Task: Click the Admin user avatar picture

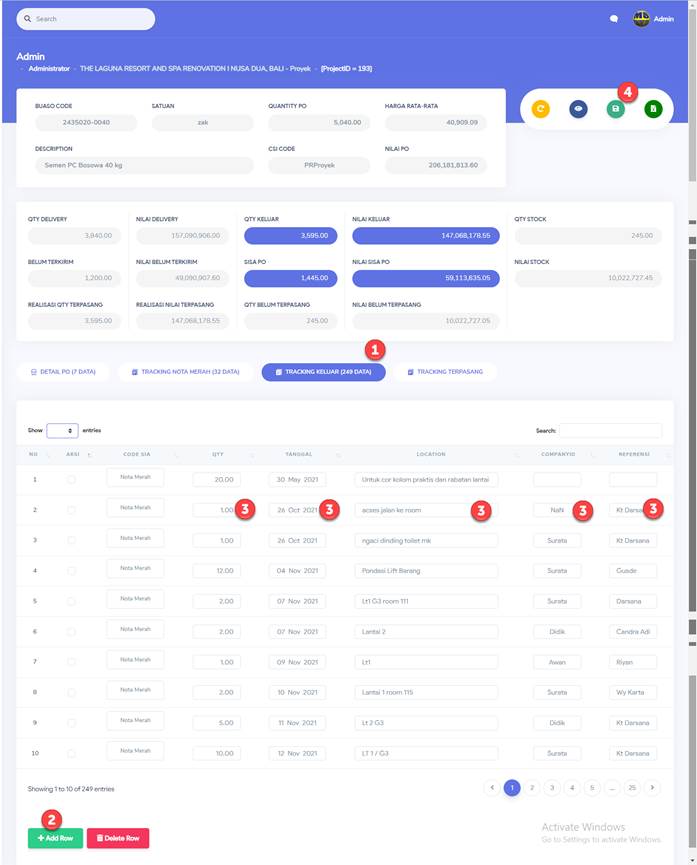Action: (x=641, y=19)
